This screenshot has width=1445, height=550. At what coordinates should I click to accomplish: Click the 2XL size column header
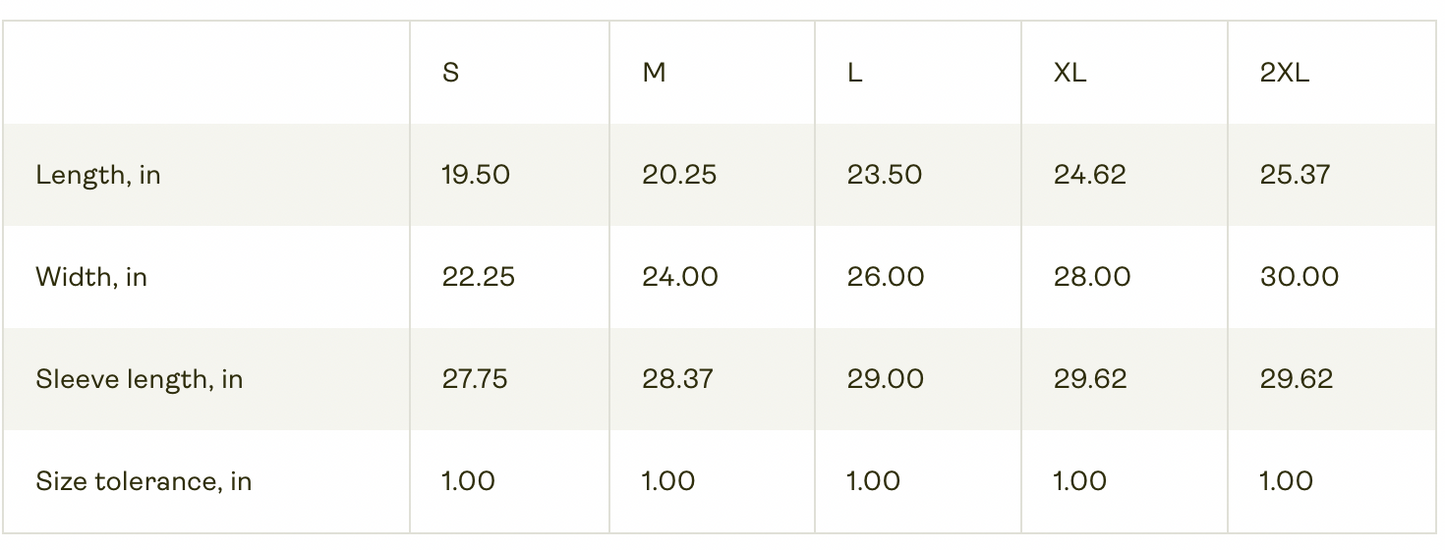pos(1284,73)
